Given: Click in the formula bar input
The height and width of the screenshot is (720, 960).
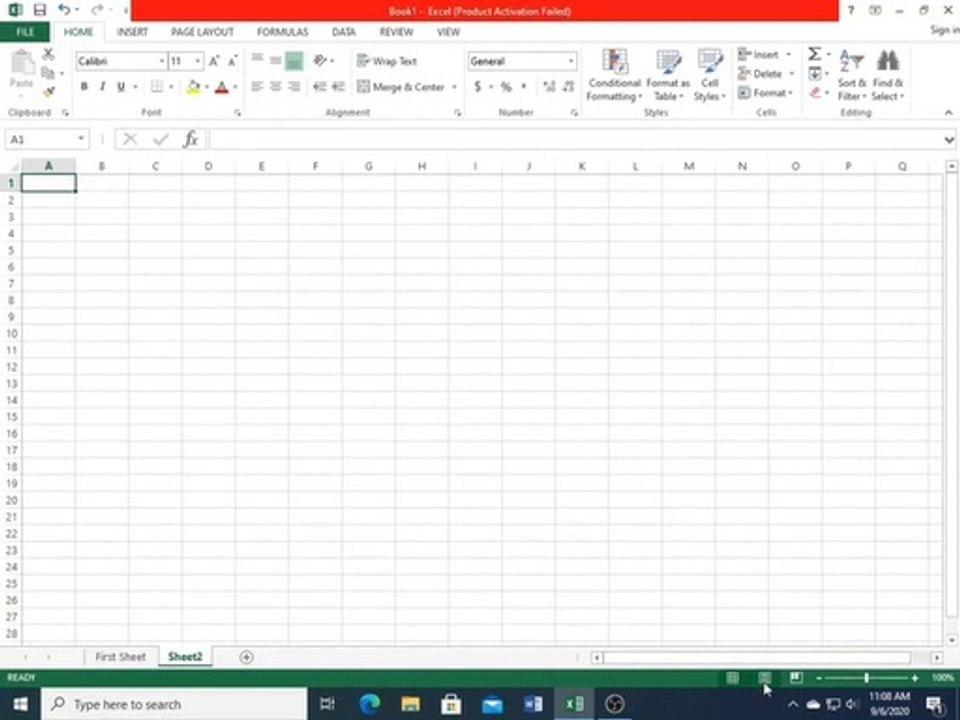Looking at the screenshot, I should 576,139.
